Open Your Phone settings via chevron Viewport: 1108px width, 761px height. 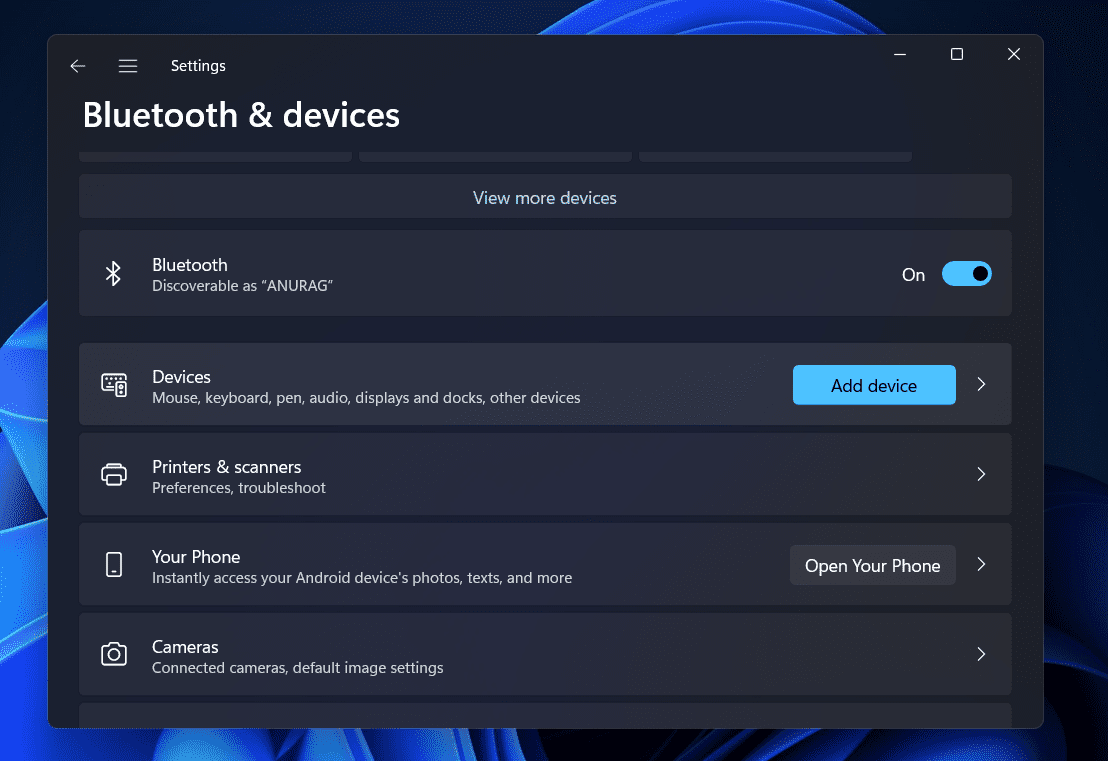tap(981, 565)
